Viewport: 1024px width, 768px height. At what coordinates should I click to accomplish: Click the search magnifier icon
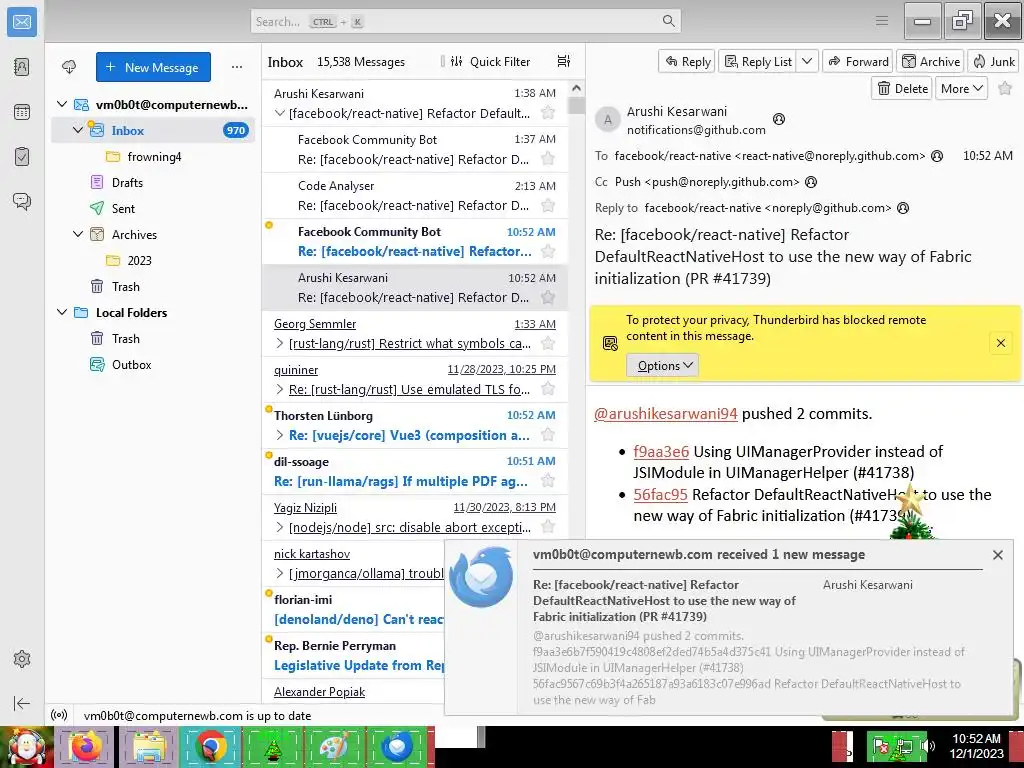tap(668, 21)
